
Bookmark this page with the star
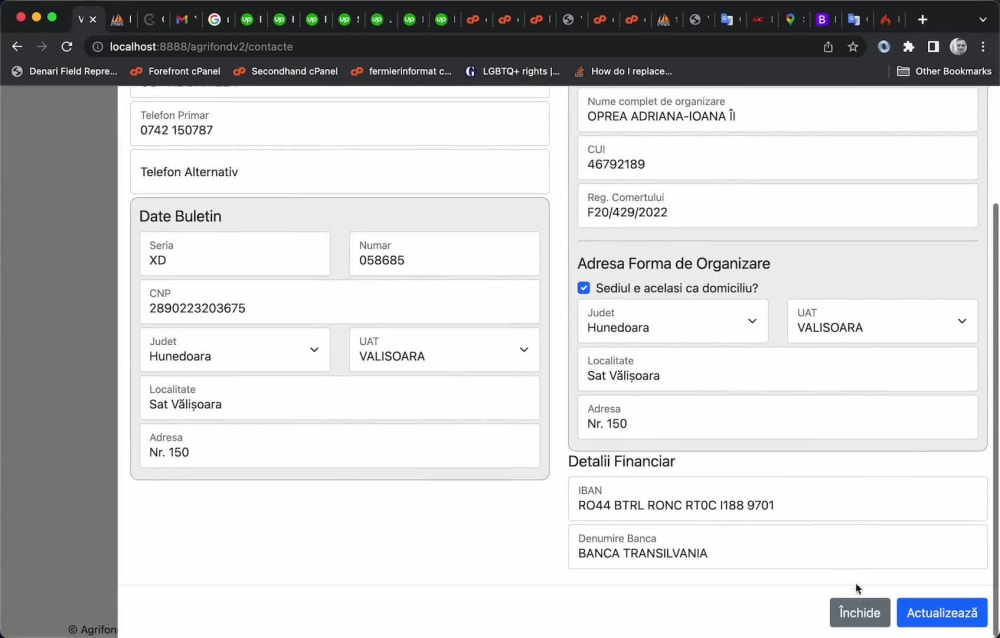853,47
